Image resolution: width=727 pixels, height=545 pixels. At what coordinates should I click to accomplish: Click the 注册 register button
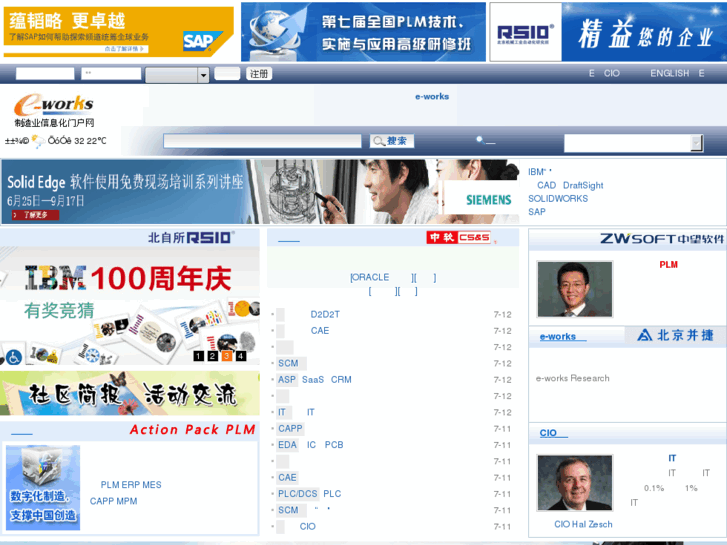[x=259, y=74]
